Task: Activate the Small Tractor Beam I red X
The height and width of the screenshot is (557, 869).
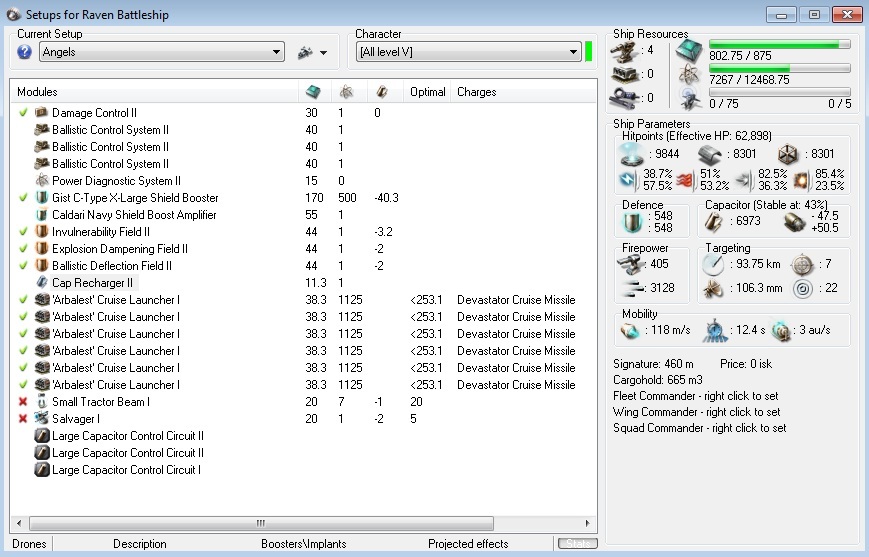Action: (x=23, y=402)
